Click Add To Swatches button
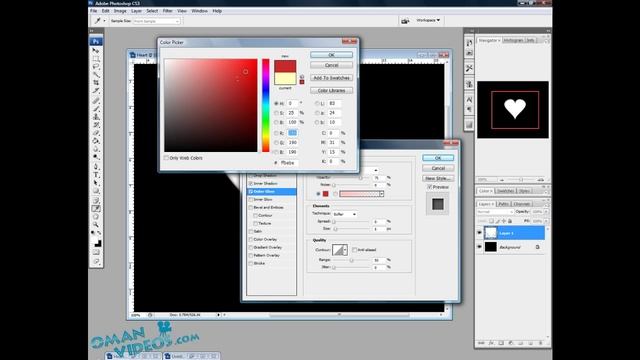Image resolution: width=640 pixels, height=360 pixels. coord(331,78)
